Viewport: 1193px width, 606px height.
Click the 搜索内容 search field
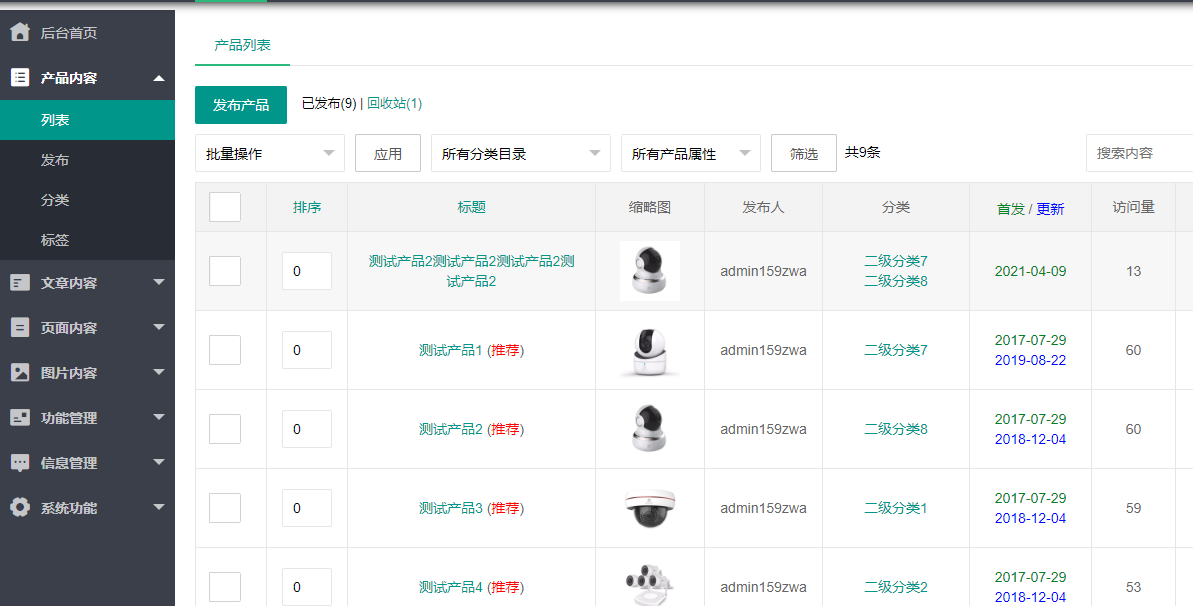point(1138,154)
